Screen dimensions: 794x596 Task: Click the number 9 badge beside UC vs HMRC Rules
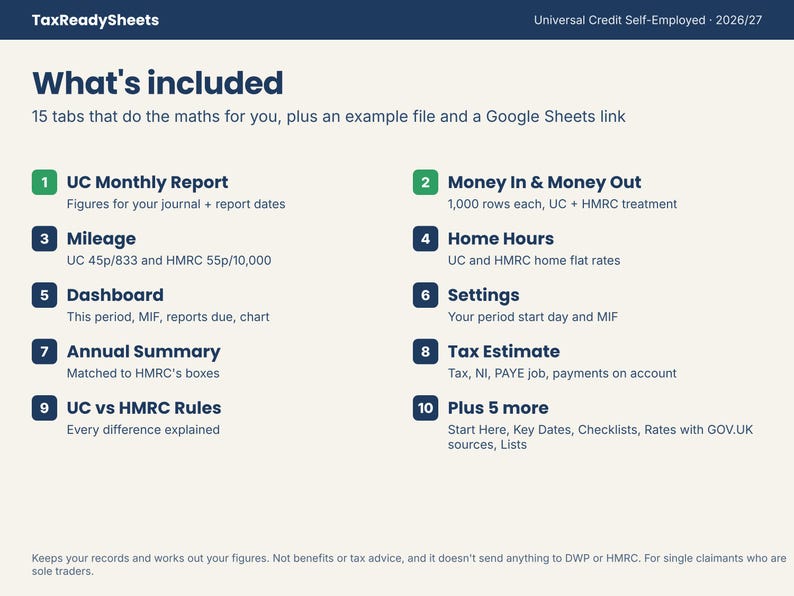tap(45, 408)
